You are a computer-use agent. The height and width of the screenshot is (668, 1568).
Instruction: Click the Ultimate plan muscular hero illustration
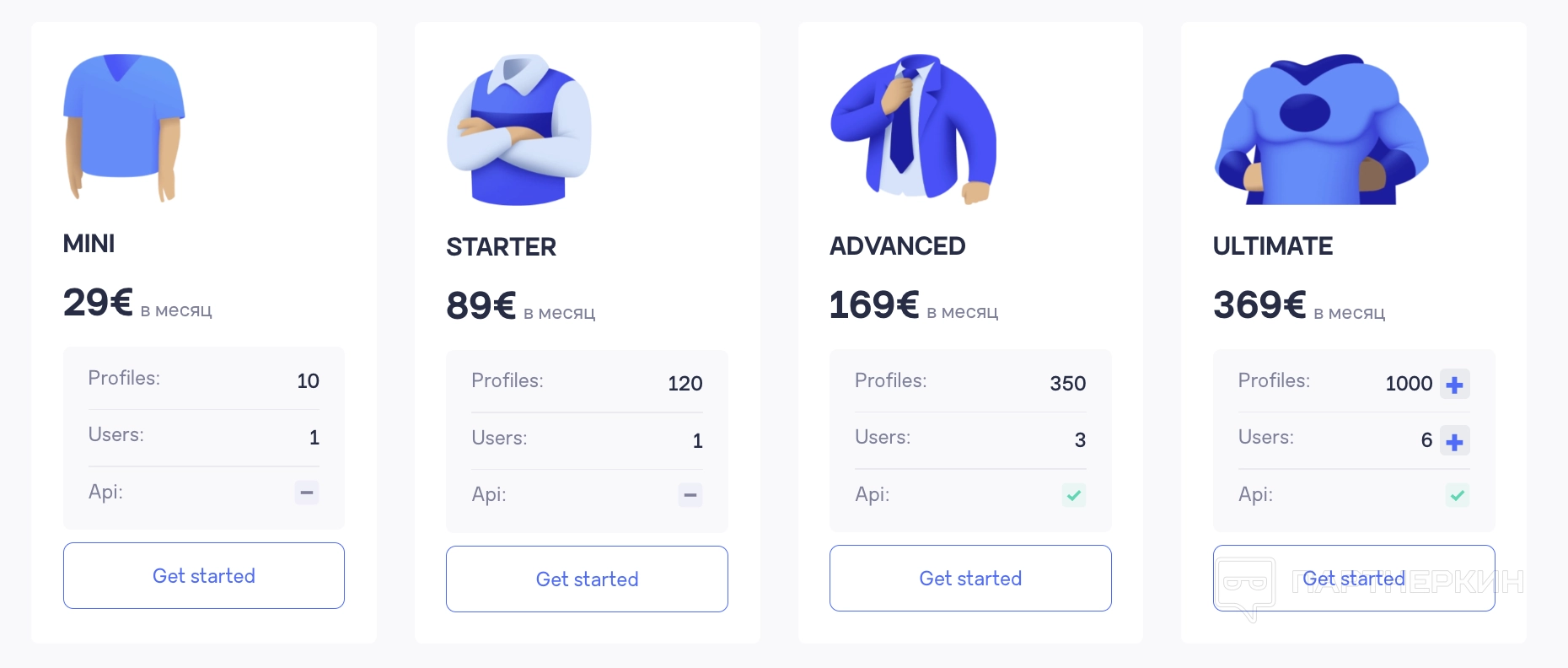1321,129
